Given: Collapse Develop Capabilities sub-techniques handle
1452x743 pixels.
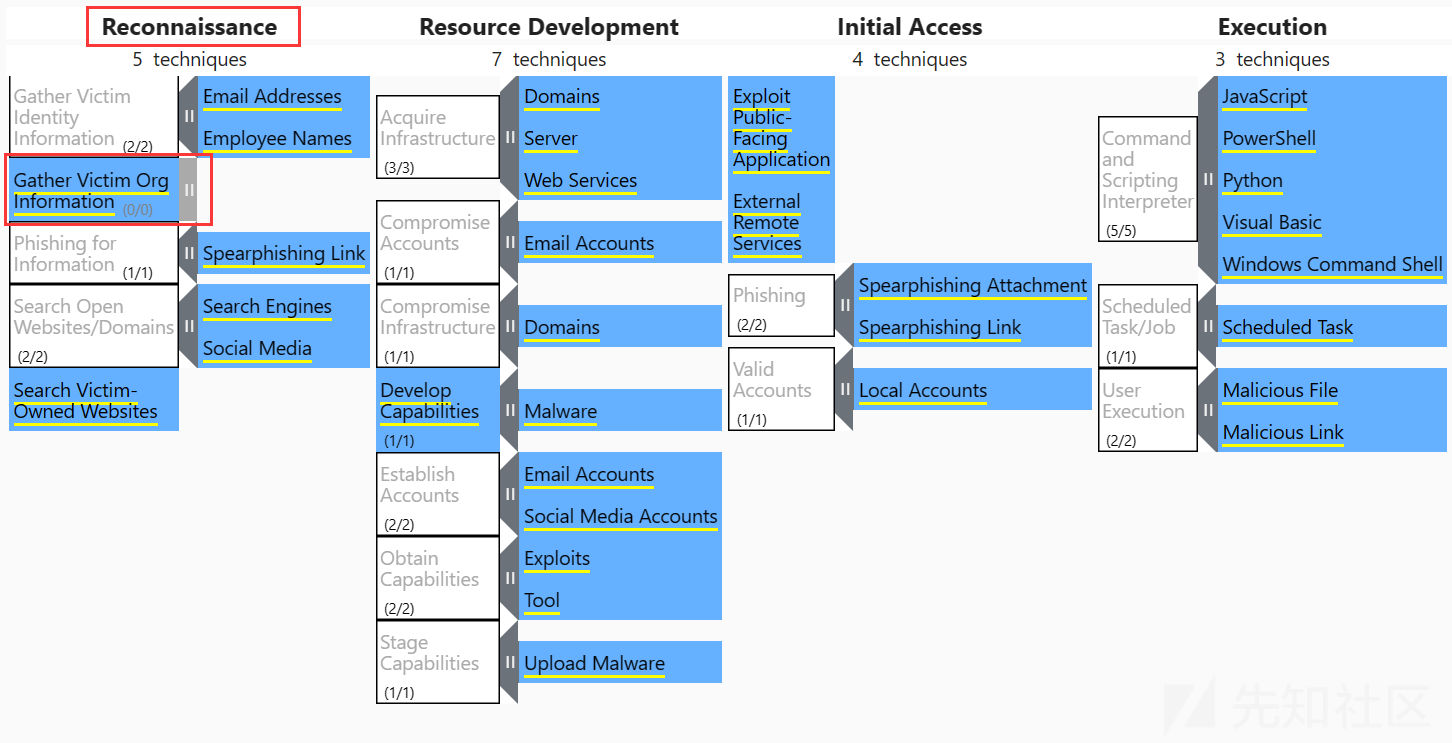Looking at the screenshot, I should coord(509,410).
